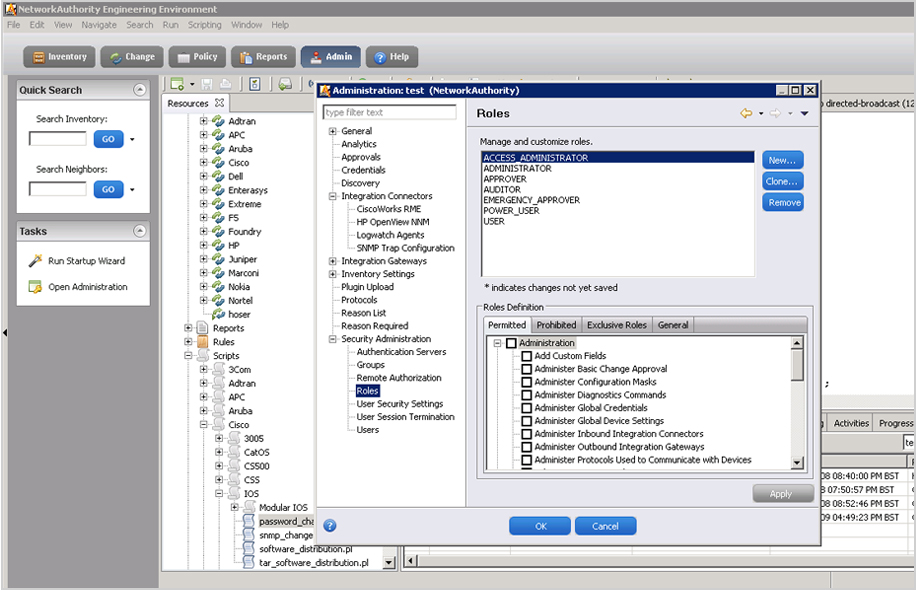Open the Navigate menu
916x590 pixels.
[x=99, y=25]
